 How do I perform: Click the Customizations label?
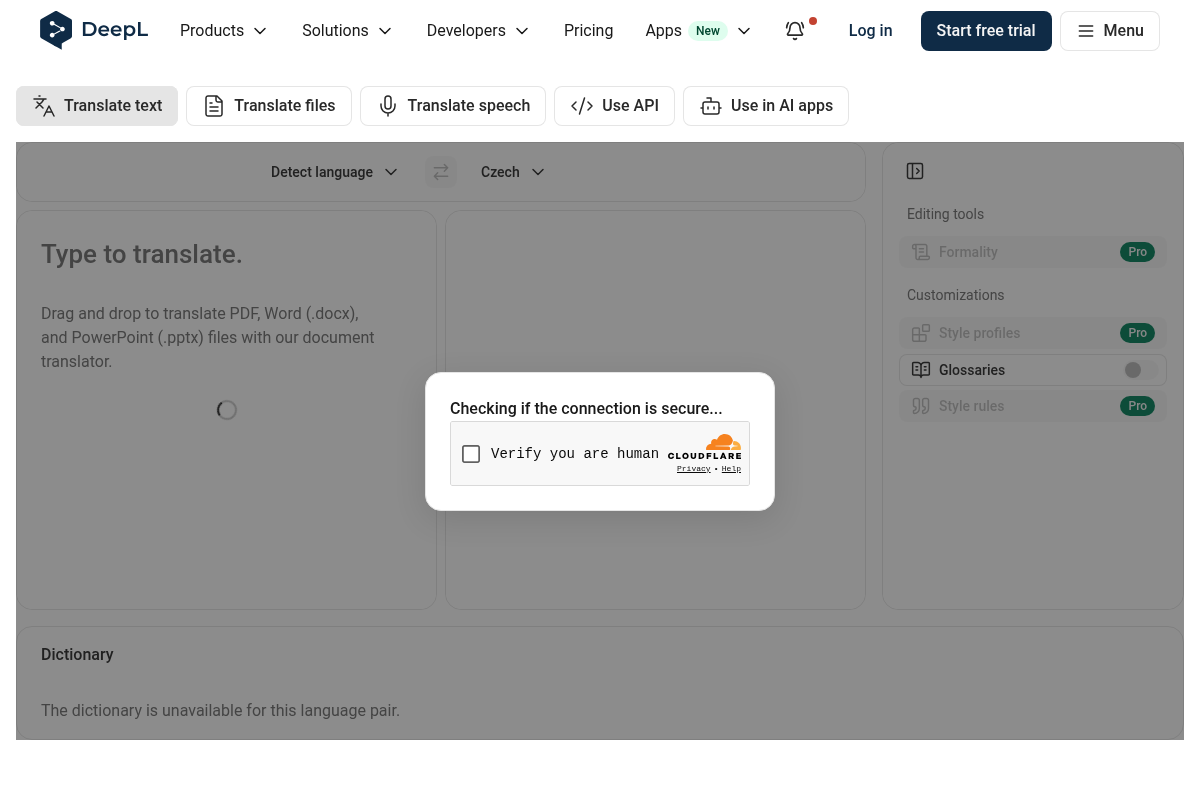(955, 295)
